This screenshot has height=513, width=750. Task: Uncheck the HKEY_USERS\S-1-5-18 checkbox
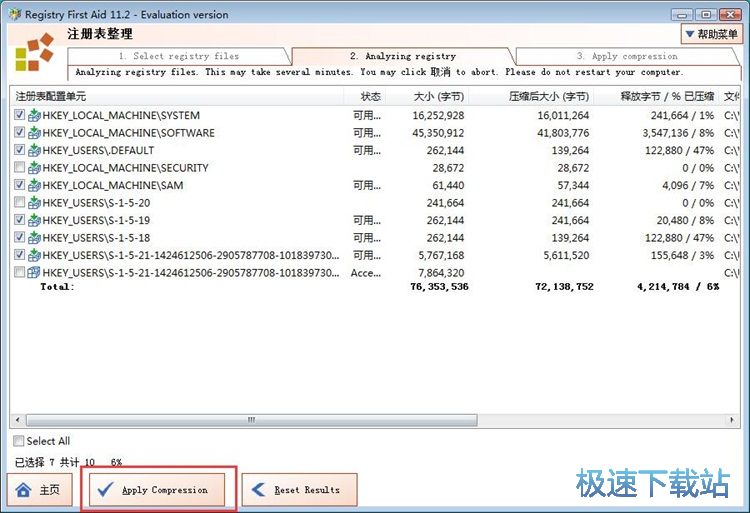coord(19,237)
